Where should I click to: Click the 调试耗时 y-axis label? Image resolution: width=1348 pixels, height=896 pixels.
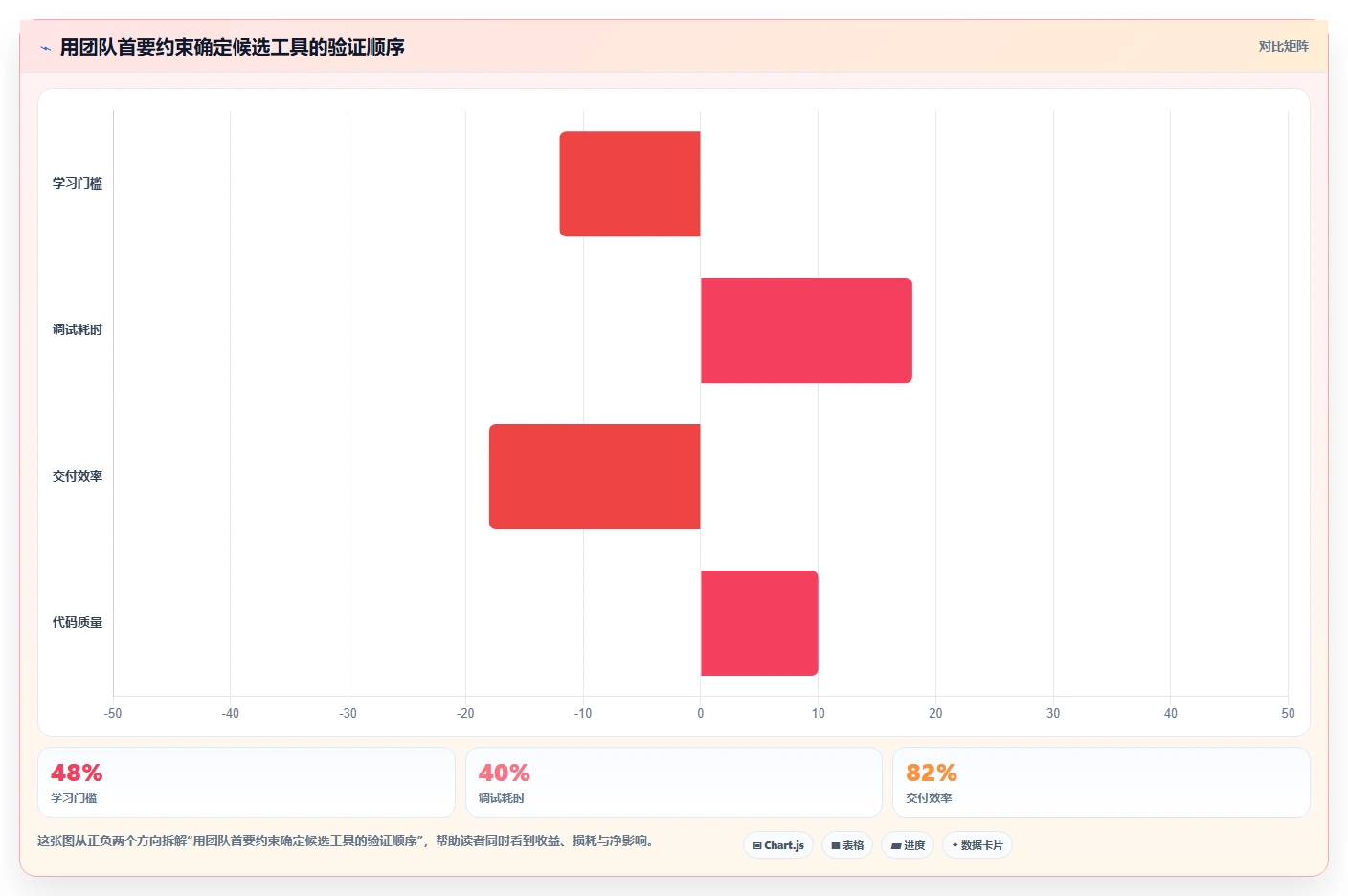point(78,330)
